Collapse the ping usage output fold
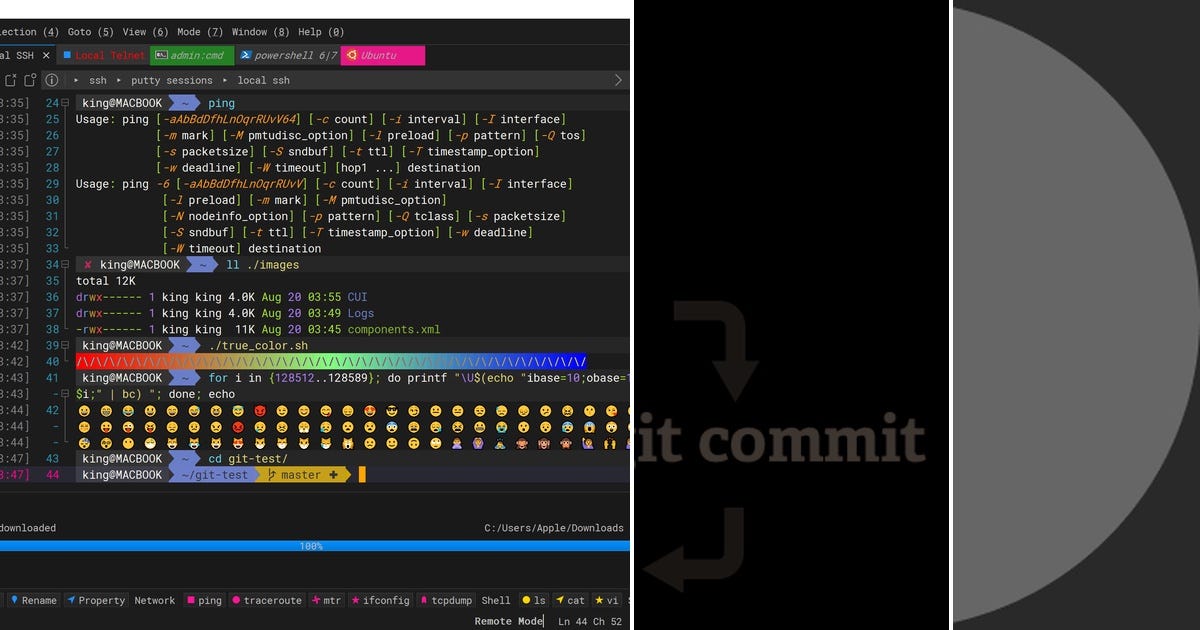The width and height of the screenshot is (1200, 630). [x=63, y=102]
